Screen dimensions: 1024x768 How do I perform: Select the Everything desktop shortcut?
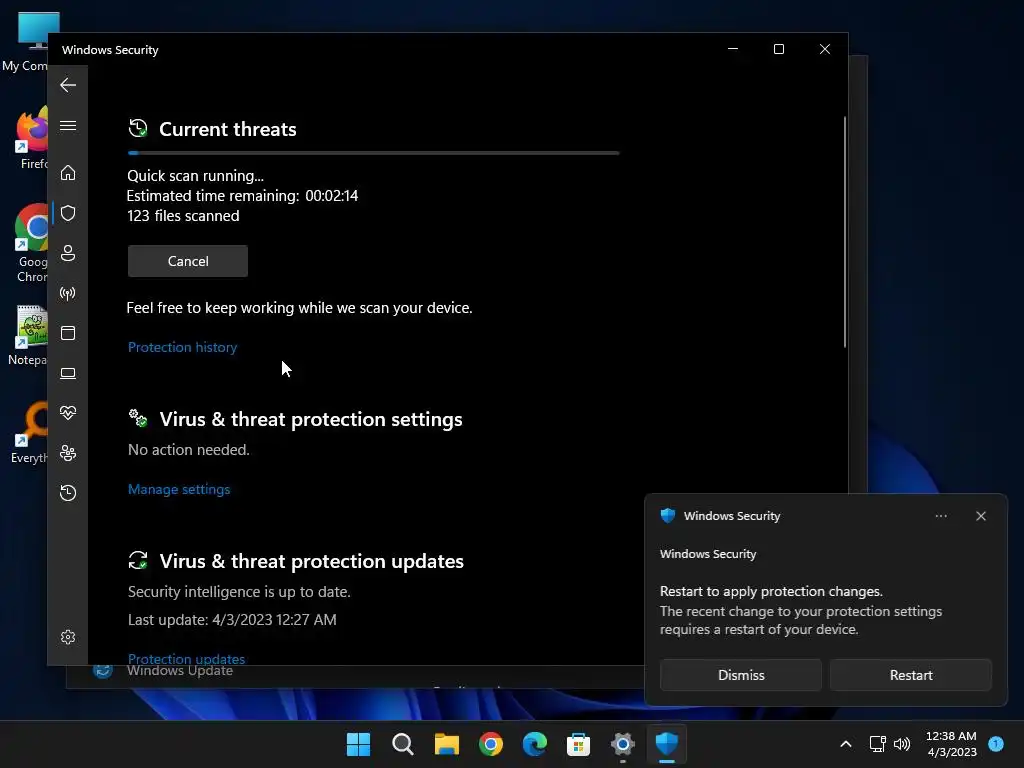[x=29, y=433]
